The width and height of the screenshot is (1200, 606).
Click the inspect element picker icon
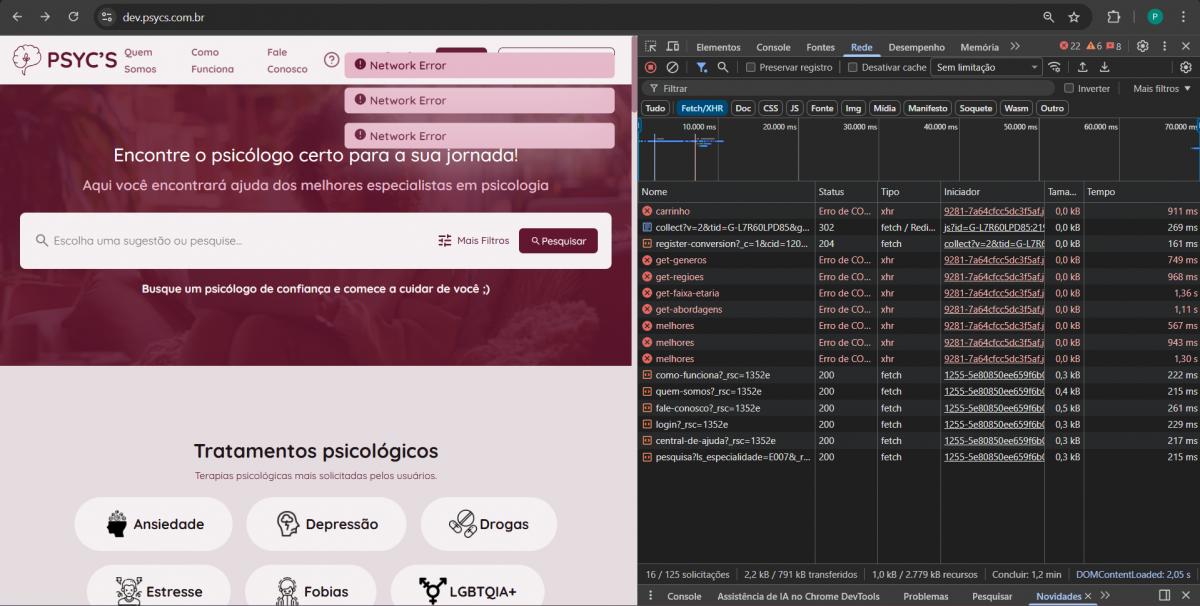(651, 47)
